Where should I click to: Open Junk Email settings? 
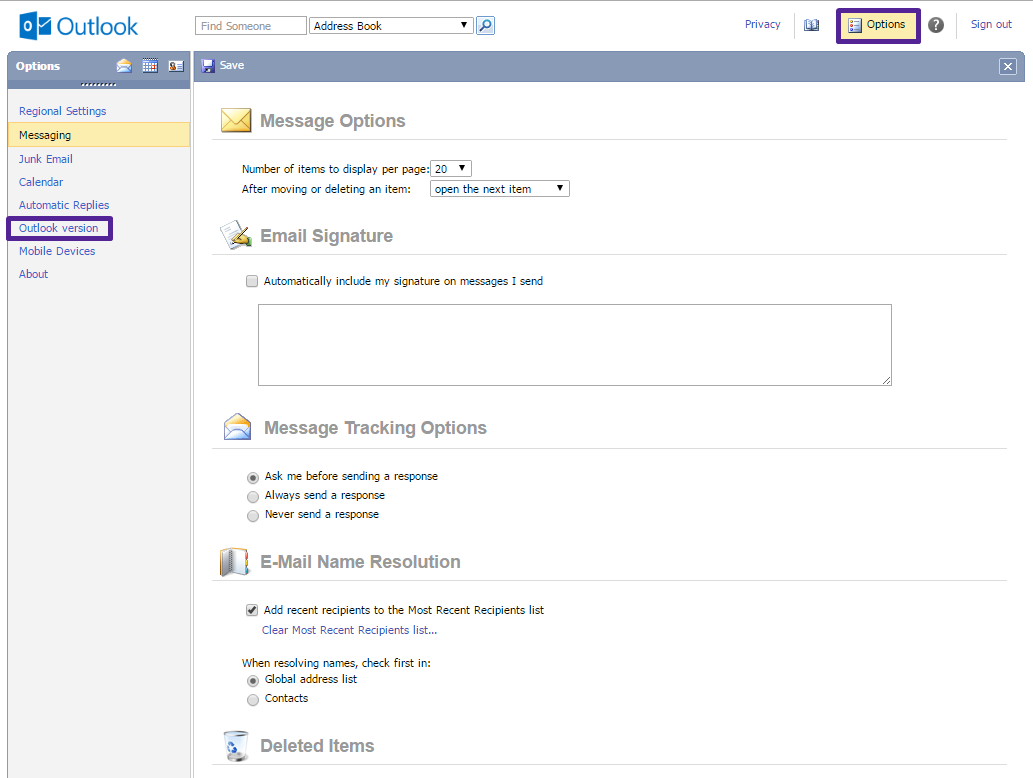[x=45, y=159]
